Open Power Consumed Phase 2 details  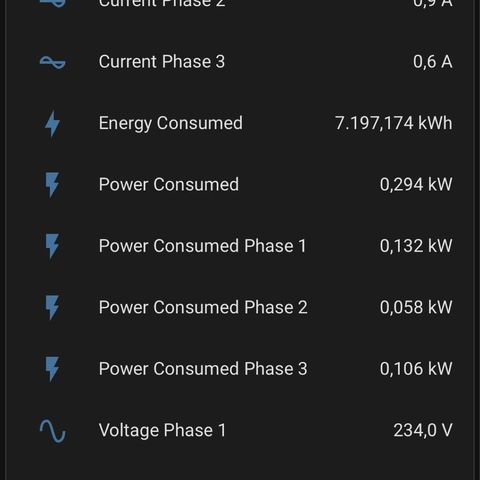(240, 307)
